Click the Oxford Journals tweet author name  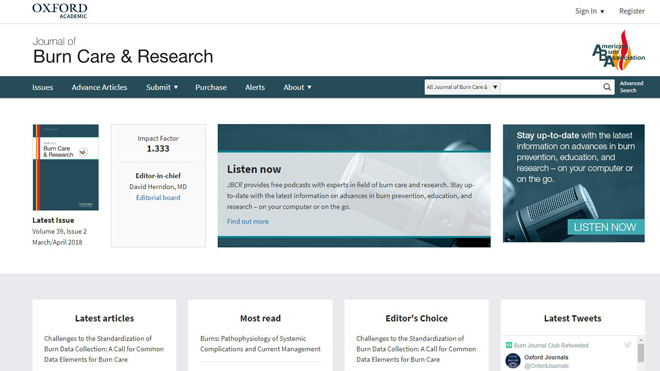pos(546,357)
